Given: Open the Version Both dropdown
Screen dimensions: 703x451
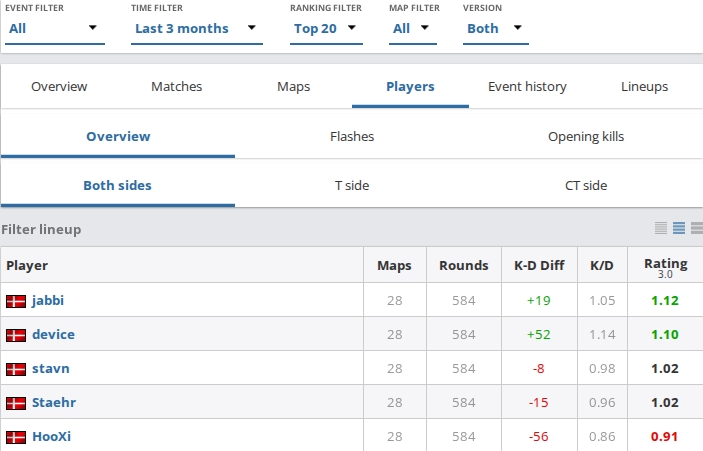Looking at the screenshot, I should pyautogui.click(x=496, y=29).
